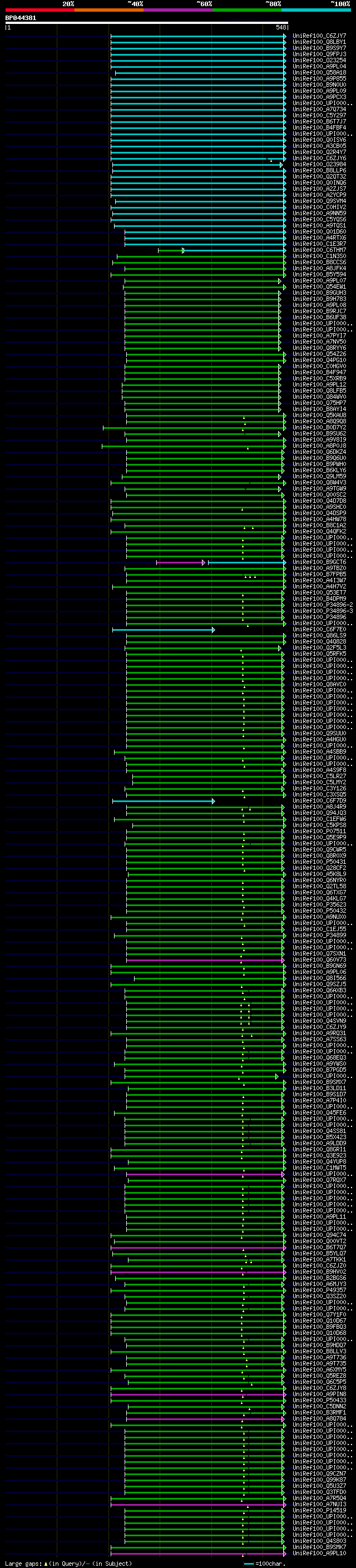Select hit UniRef100_A9P855
Viewport: 356px width, 1568px height.
(x=319, y=78)
